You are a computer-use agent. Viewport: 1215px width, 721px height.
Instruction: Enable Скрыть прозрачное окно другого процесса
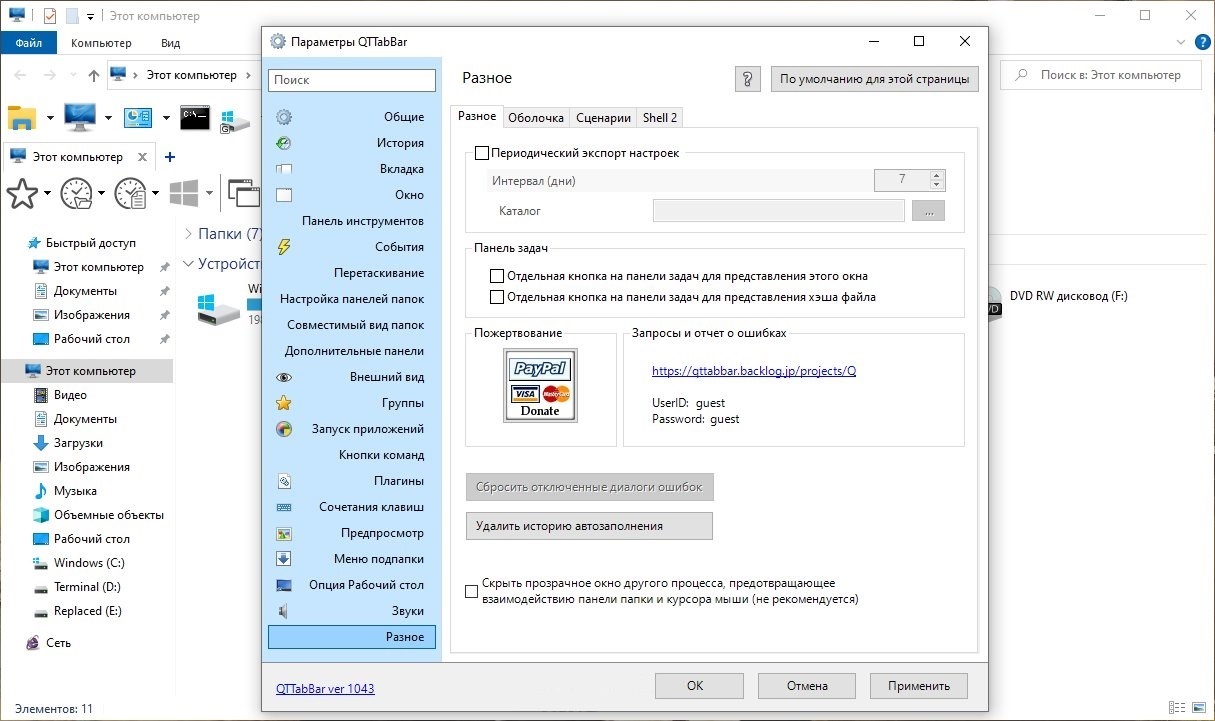(472, 591)
